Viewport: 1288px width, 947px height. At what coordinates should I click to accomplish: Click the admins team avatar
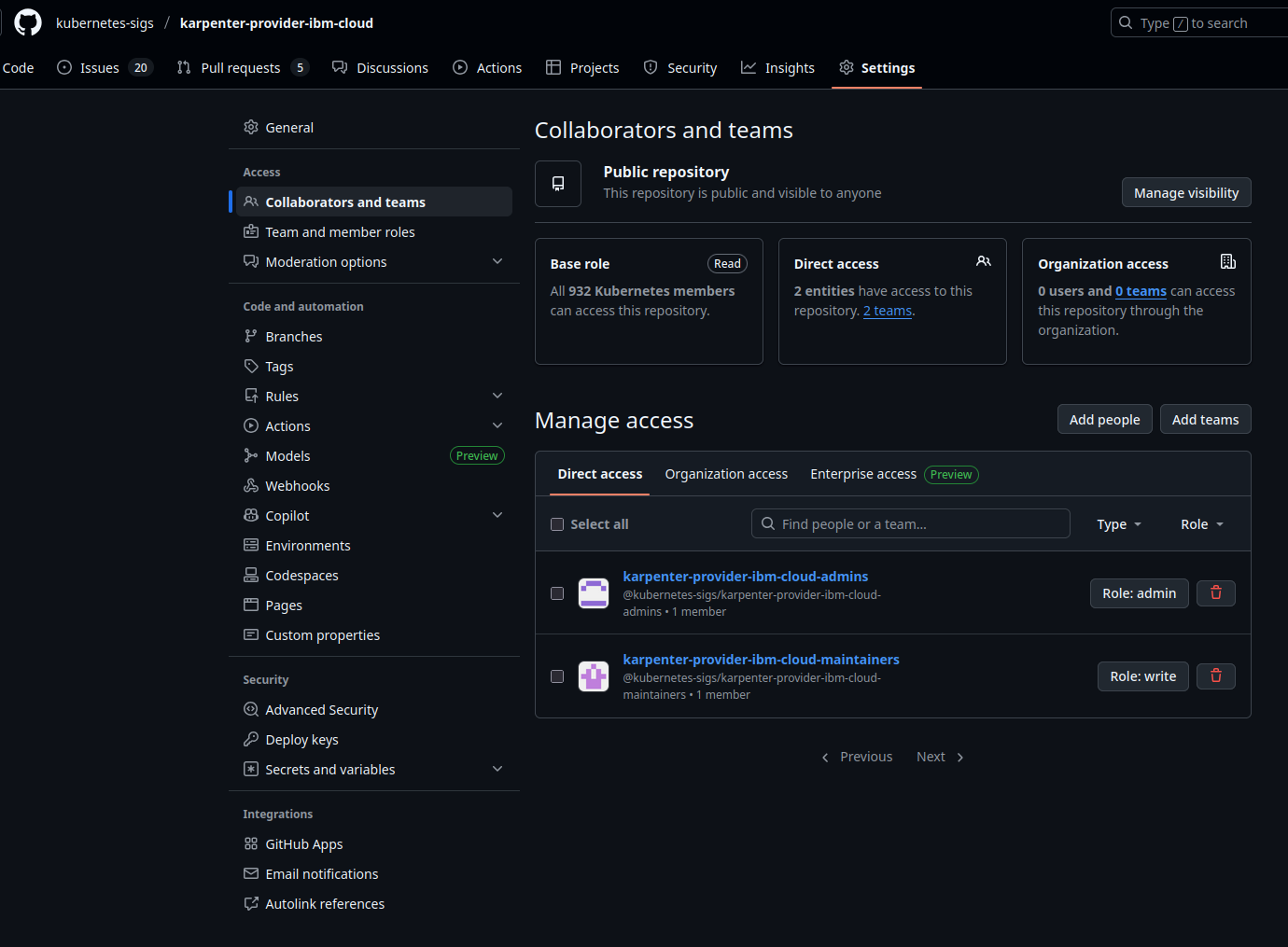[594, 593]
